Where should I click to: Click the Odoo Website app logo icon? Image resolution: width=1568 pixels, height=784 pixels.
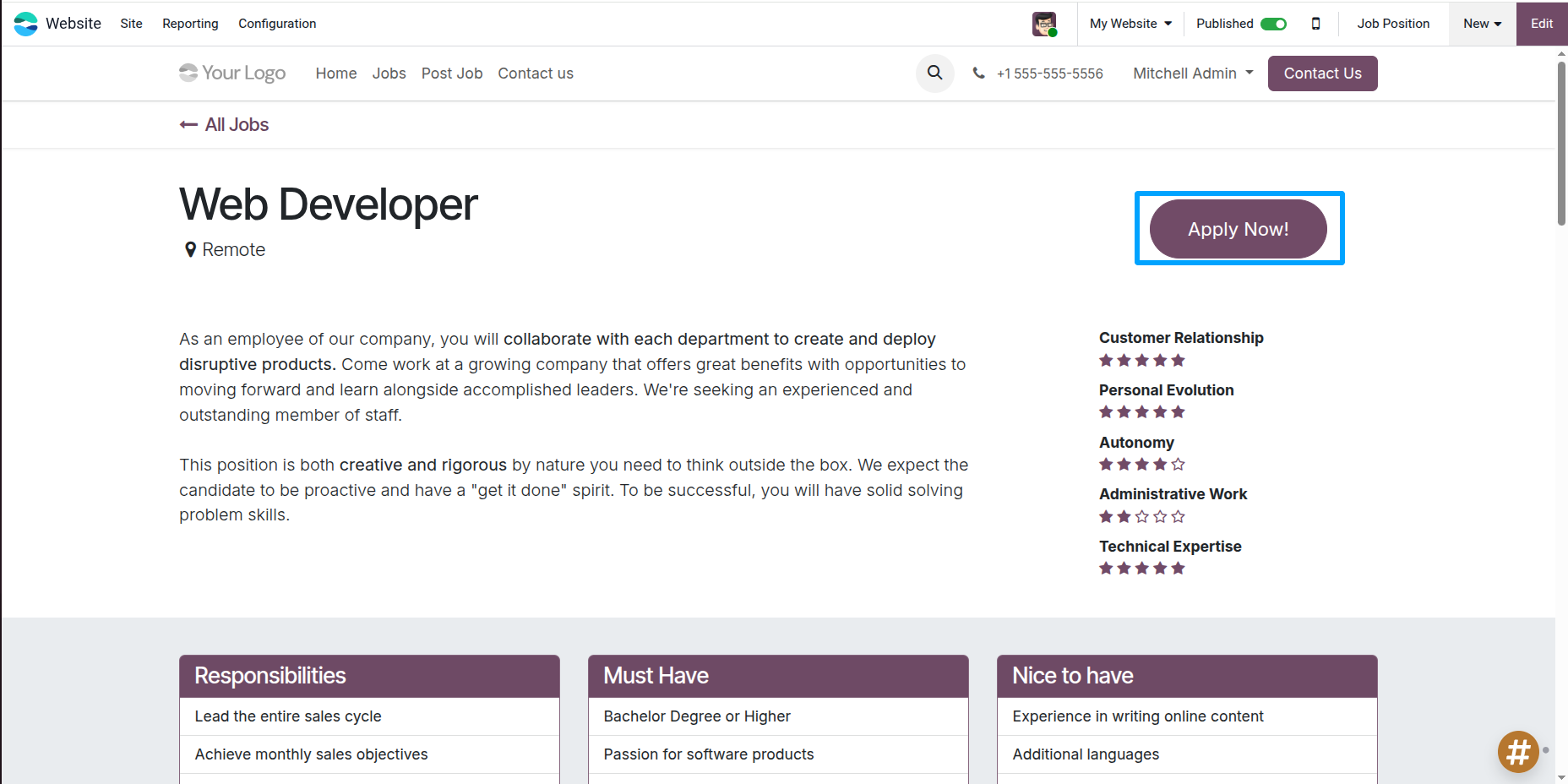pos(25,24)
